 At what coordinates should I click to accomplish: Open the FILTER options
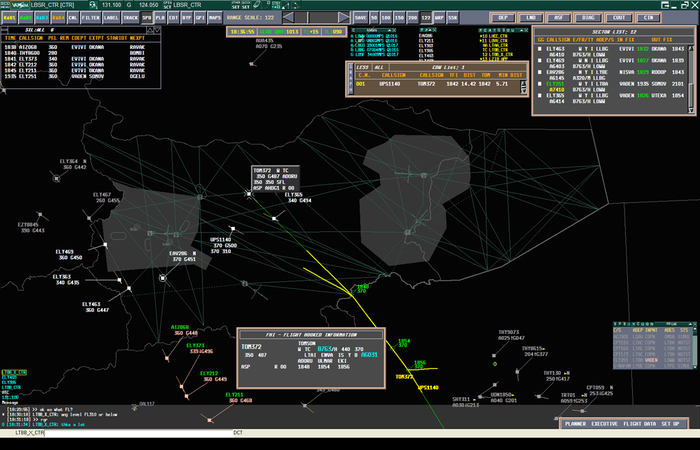coord(90,18)
